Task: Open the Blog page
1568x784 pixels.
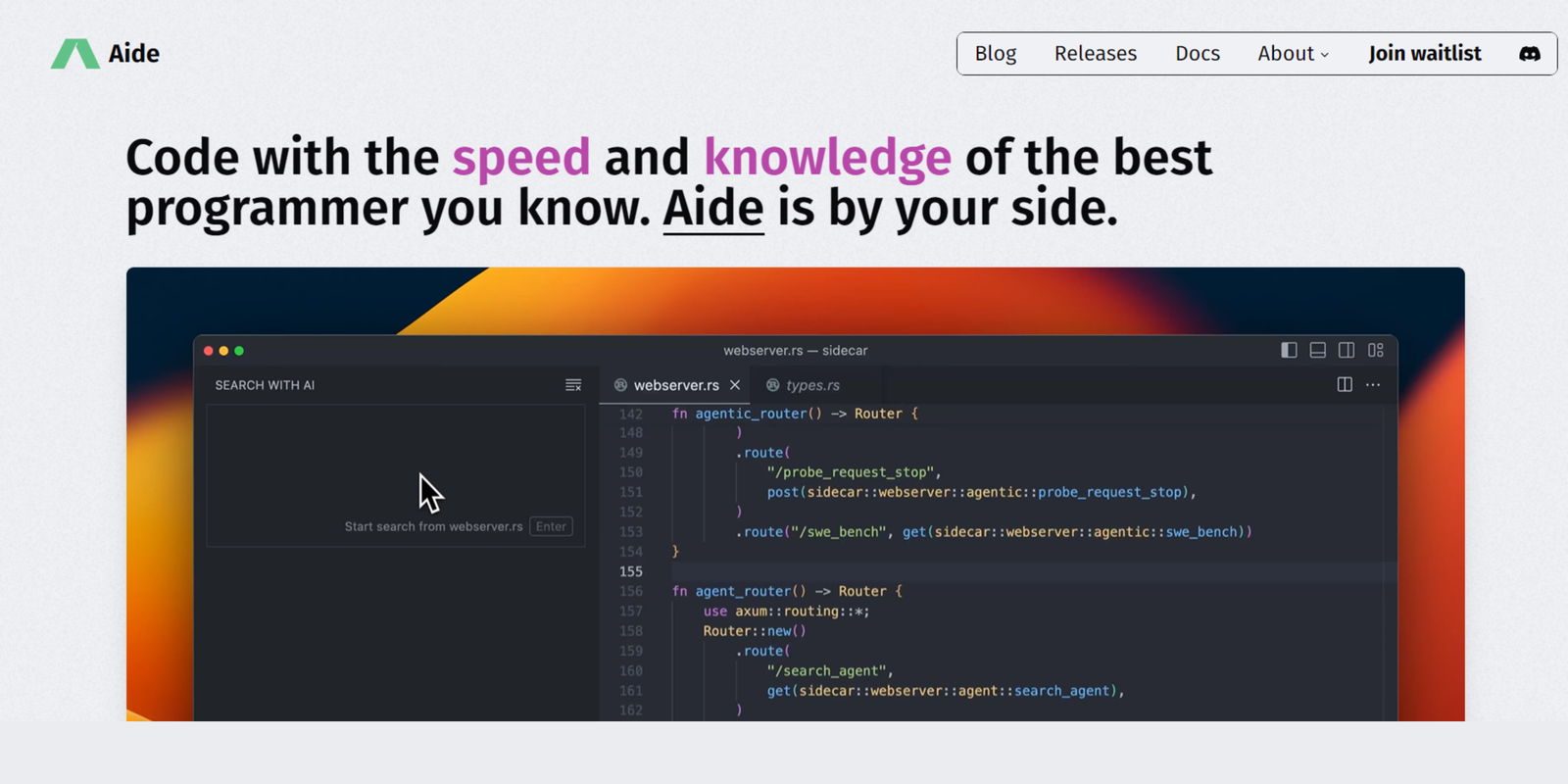Action: (x=996, y=54)
